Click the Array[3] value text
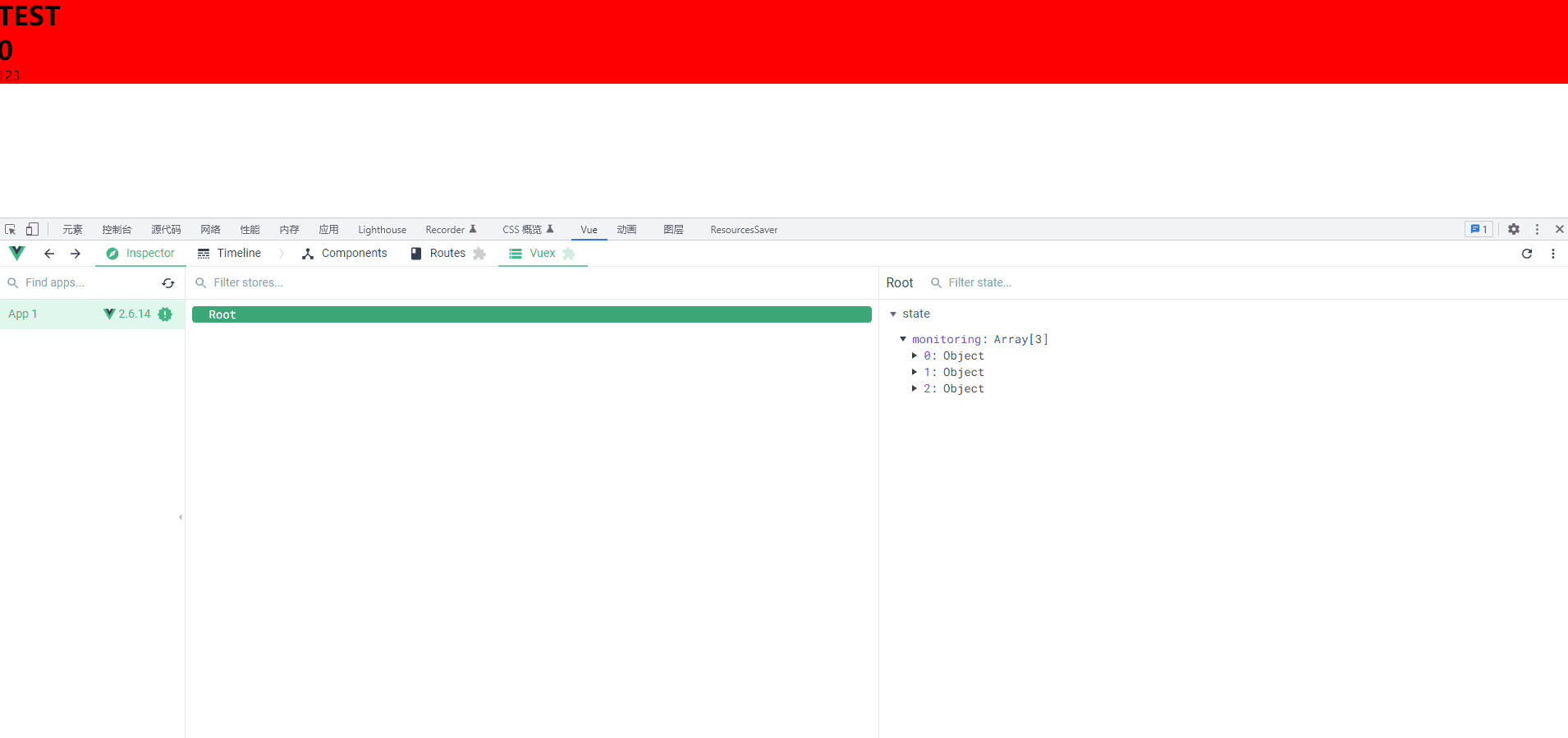The width and height of the screenshot is (1568, 738). (x=1021, y=339)
